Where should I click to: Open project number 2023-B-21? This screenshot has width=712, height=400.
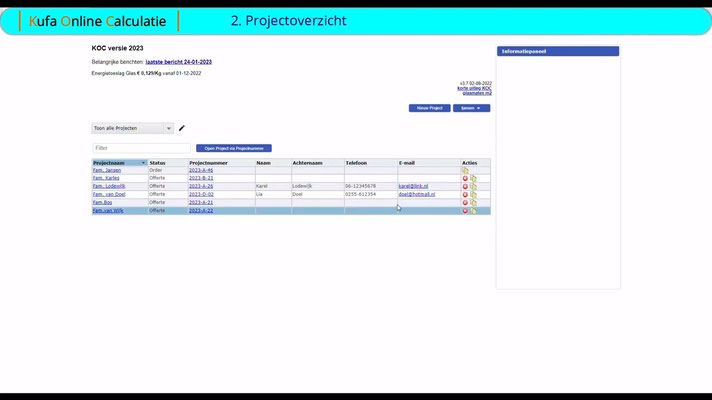tap(201, 178)
